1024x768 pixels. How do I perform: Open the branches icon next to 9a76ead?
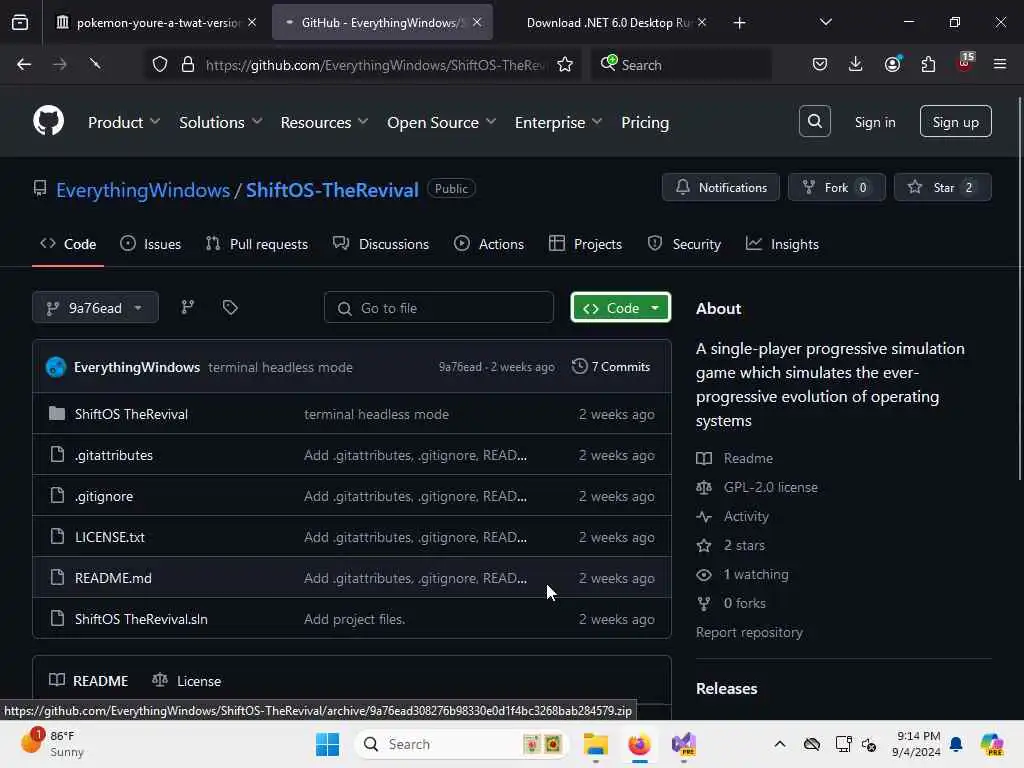[187, 307]
